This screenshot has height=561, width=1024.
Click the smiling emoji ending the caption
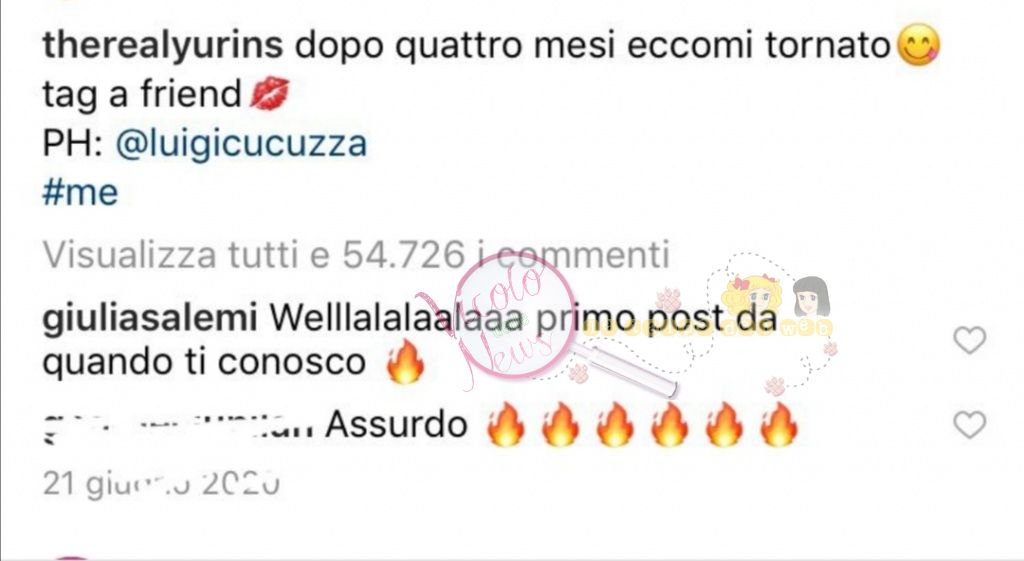(x=919, y=45)
